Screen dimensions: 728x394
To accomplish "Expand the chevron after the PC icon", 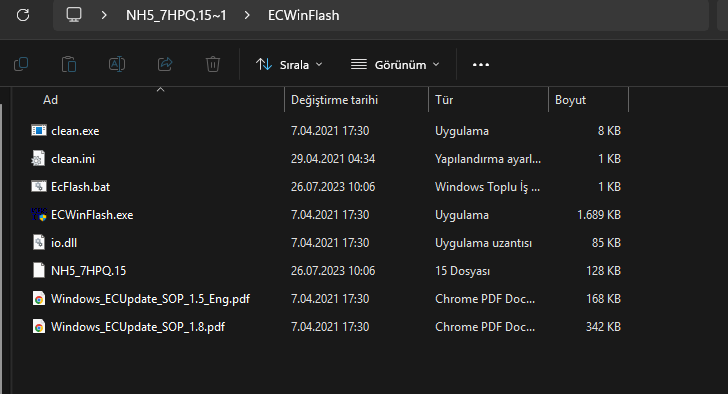I will point(104,15).
